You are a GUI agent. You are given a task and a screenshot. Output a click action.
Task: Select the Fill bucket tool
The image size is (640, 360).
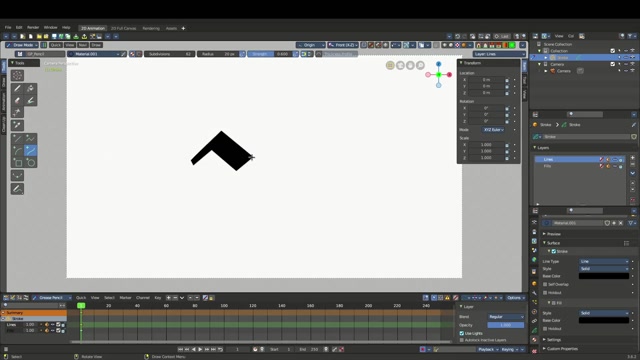[x=30, y=88]
